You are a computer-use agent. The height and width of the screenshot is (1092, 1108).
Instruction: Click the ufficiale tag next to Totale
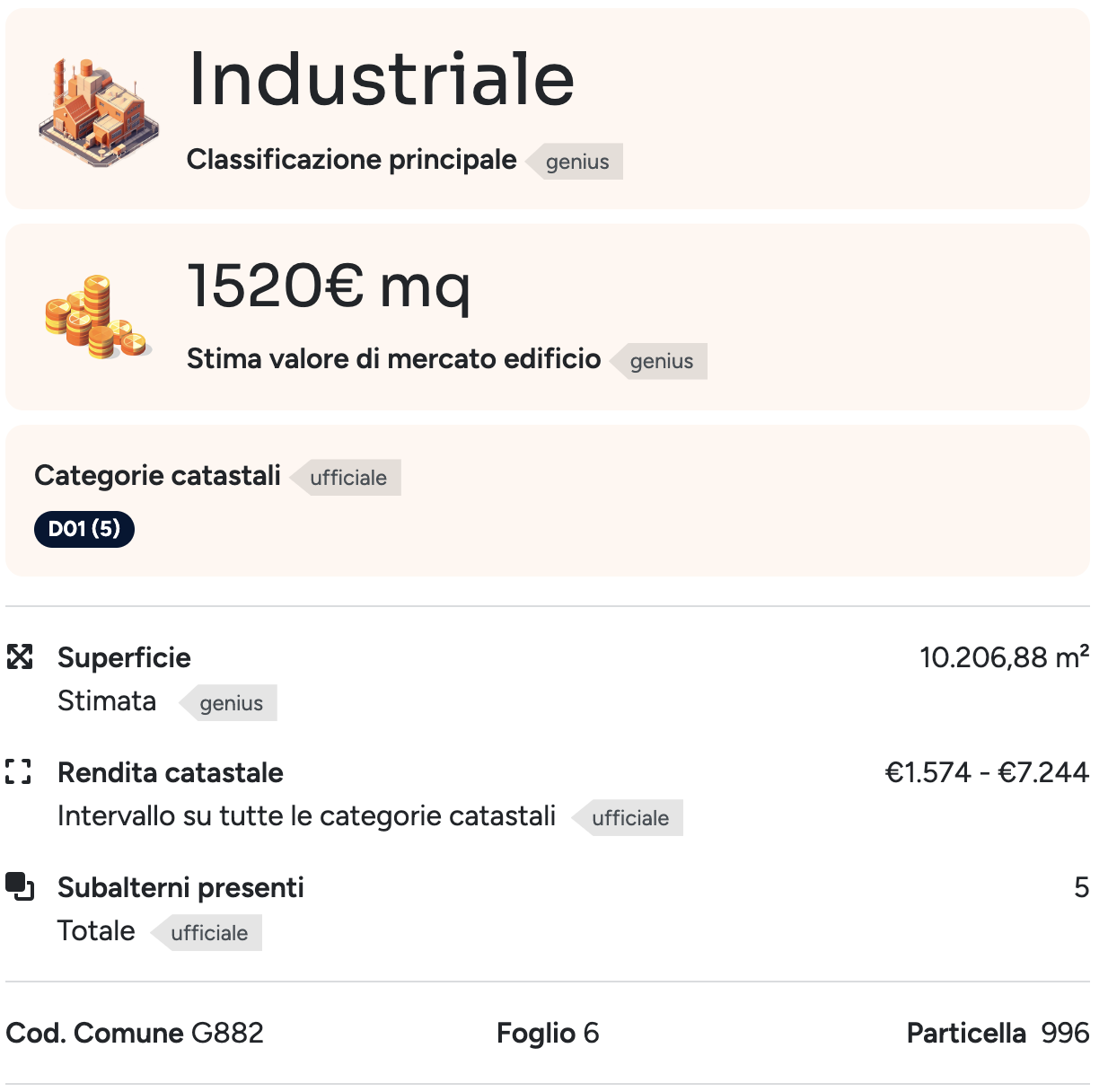208,933
